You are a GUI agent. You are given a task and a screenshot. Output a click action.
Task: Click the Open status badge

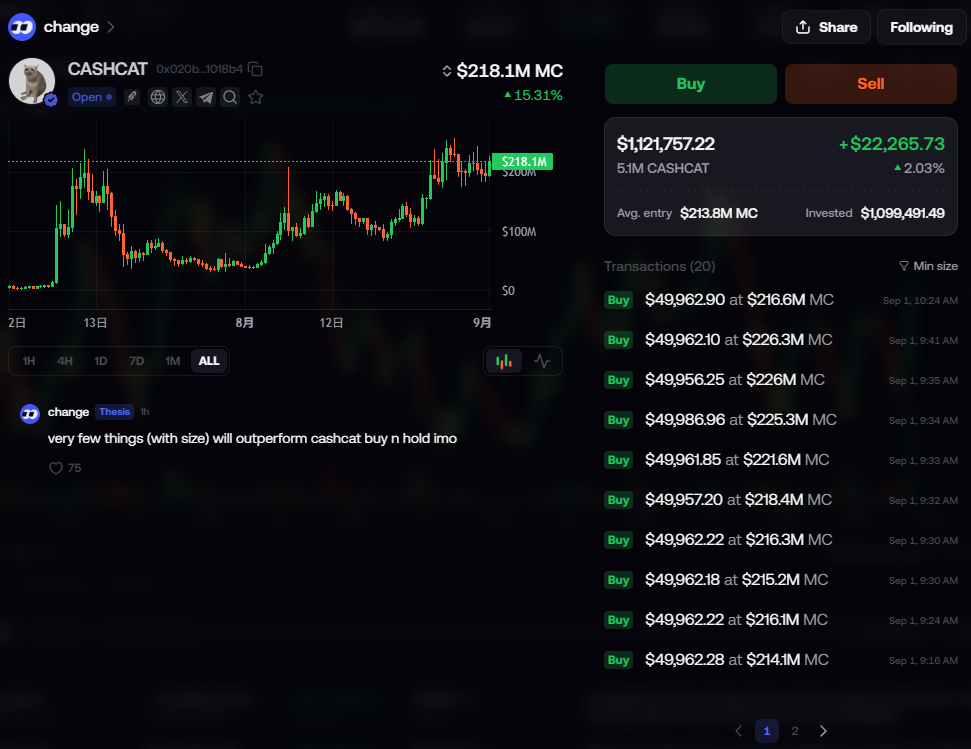click(x=92, y=97)
